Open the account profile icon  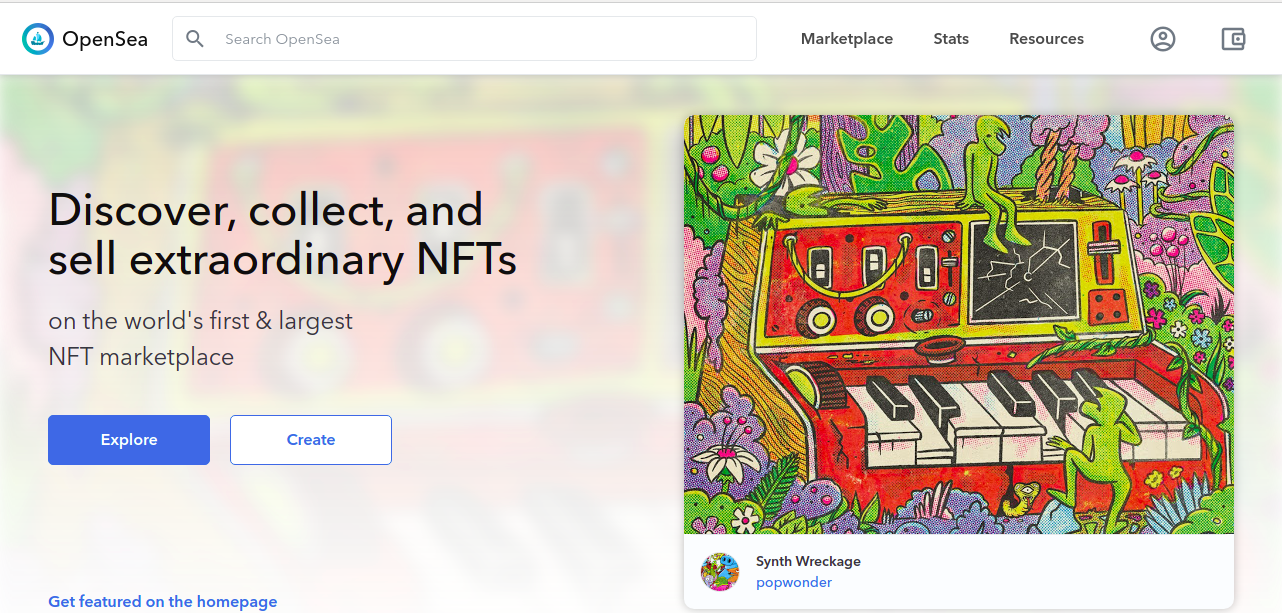1162,39
